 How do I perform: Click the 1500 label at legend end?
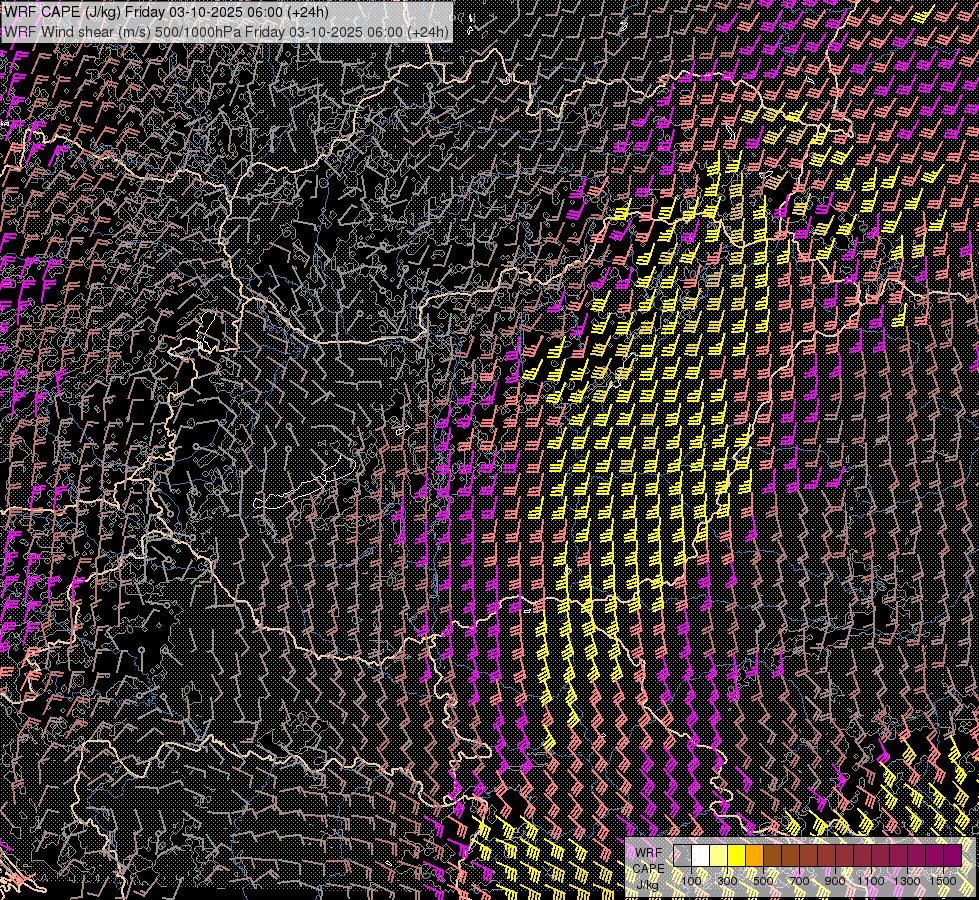point(942,880)
